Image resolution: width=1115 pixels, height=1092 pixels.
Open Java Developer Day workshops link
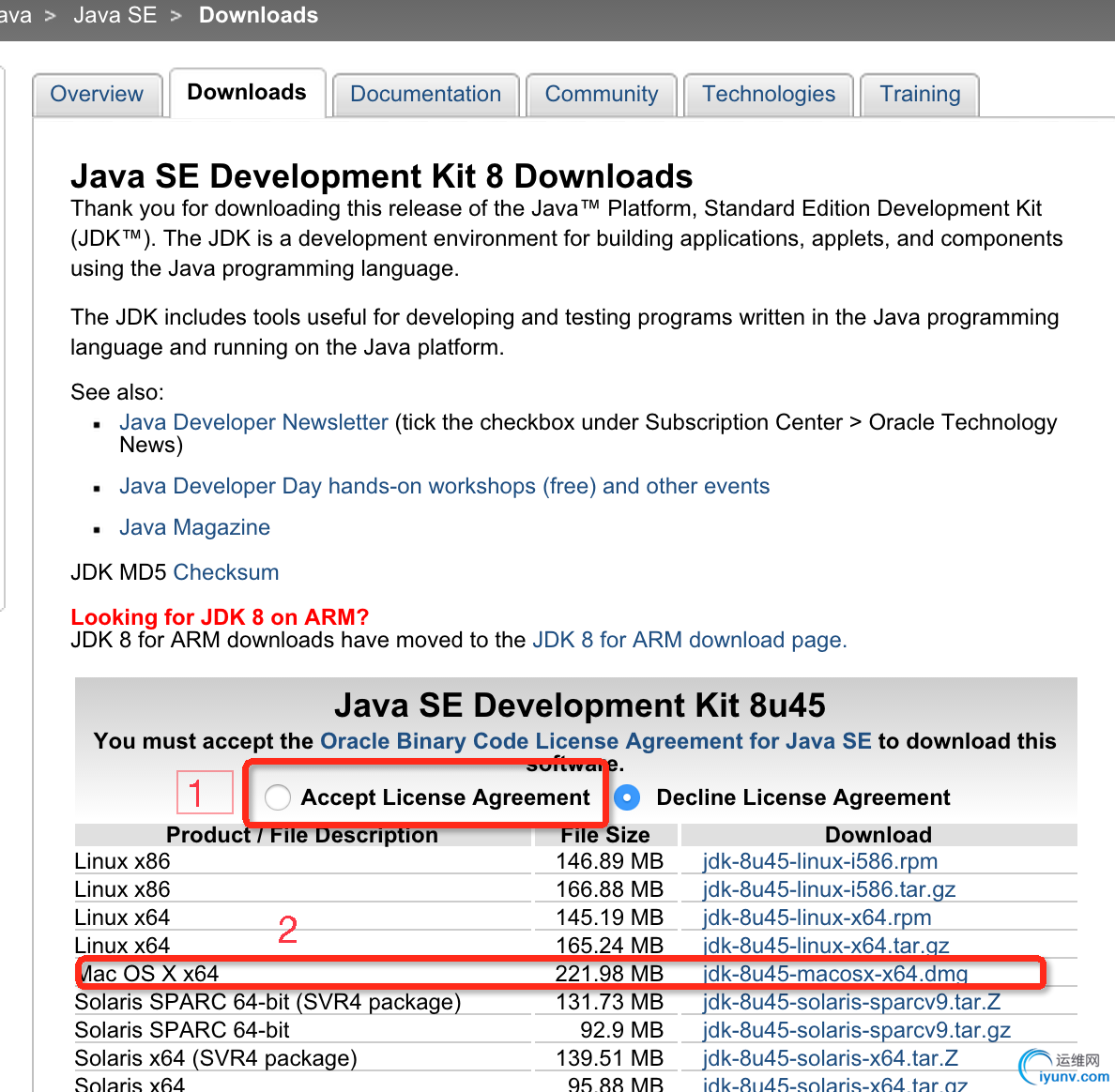(445, 486)
